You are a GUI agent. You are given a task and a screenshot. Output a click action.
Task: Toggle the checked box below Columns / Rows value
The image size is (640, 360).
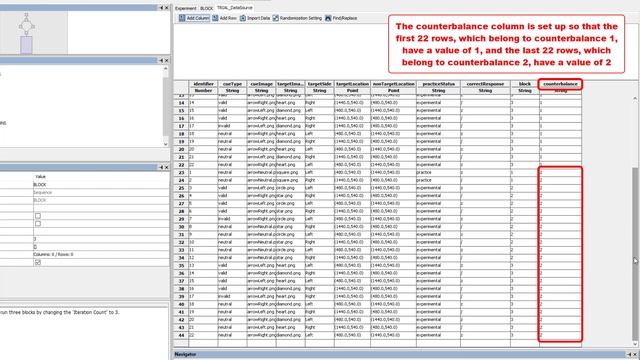[x=38, y=262]
